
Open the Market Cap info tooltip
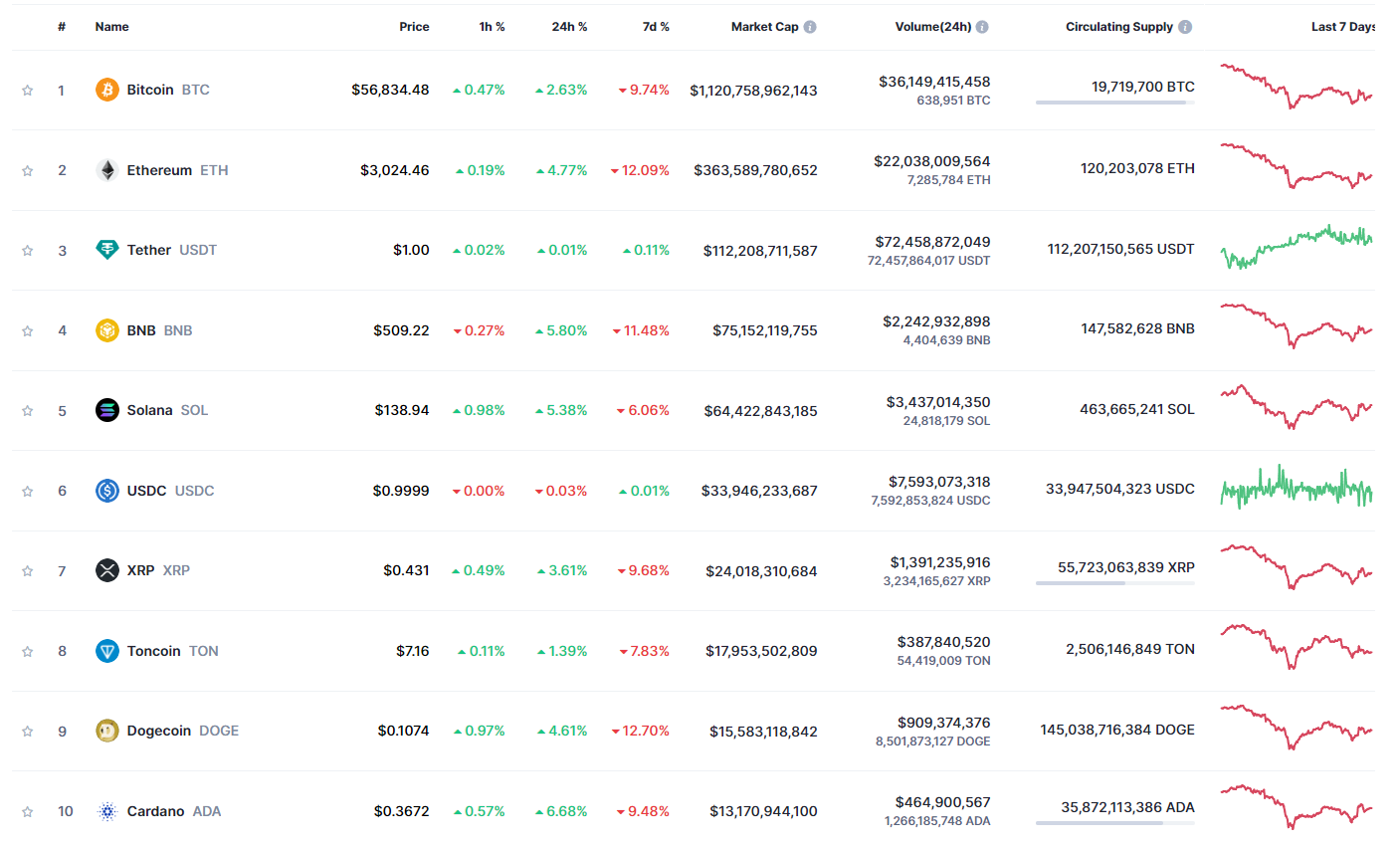pos(811,27)
